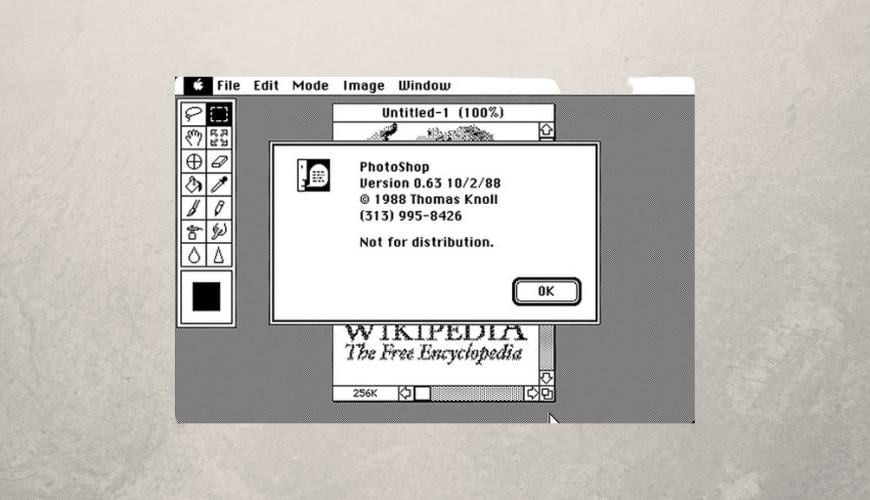Click the phone number (313) 995-8426
This screenshot has width=870, height=500.
pos(411,216)
